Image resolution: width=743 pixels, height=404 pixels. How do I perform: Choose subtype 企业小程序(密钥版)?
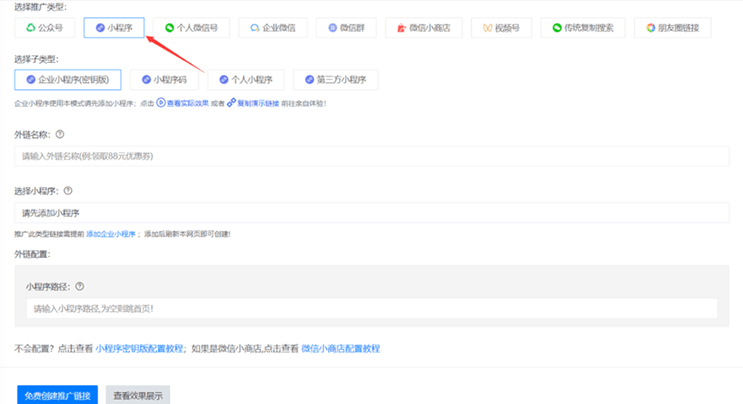[68, 80]
